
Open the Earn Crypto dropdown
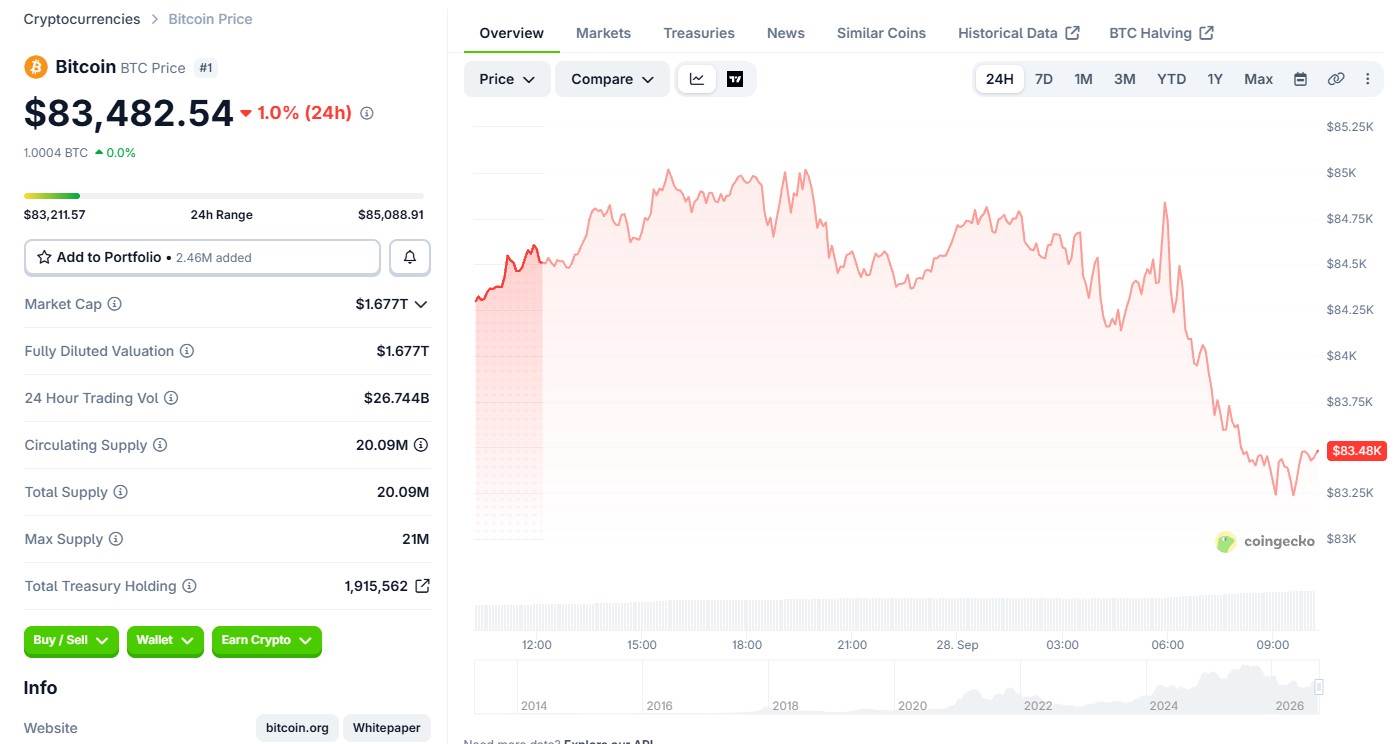click(267, 641)
